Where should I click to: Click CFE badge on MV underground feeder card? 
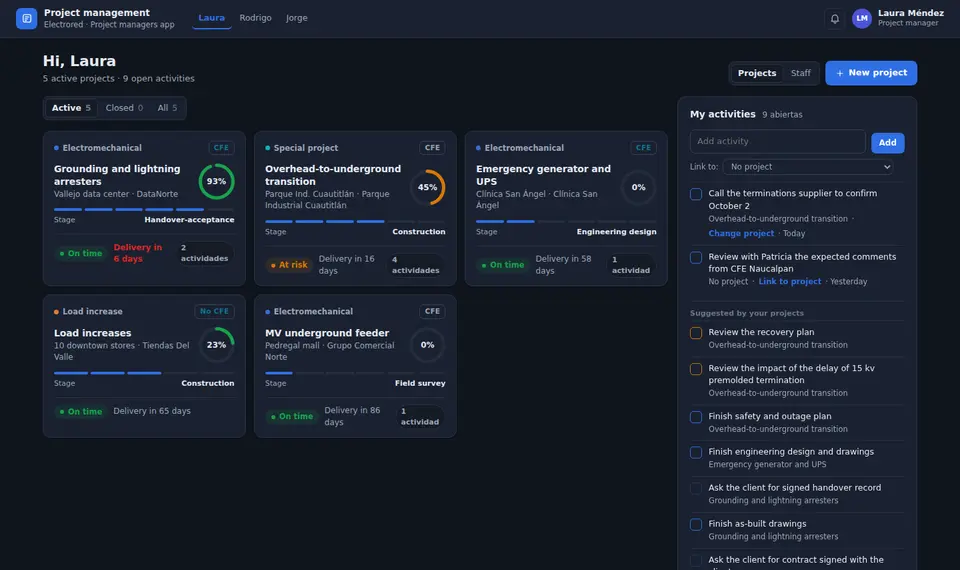(x=432, y=311)
